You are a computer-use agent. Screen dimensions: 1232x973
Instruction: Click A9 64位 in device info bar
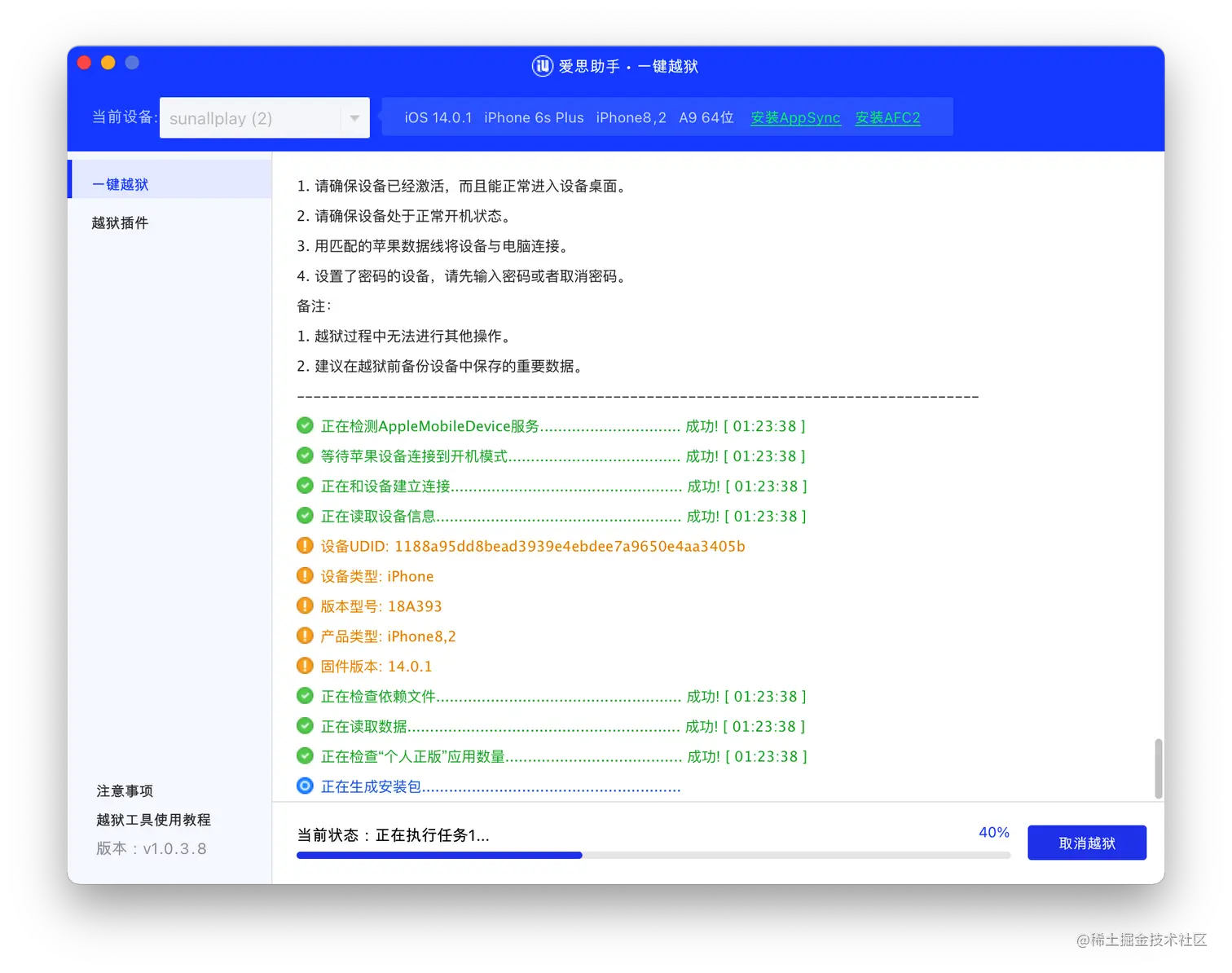click(x=706, y=117)
